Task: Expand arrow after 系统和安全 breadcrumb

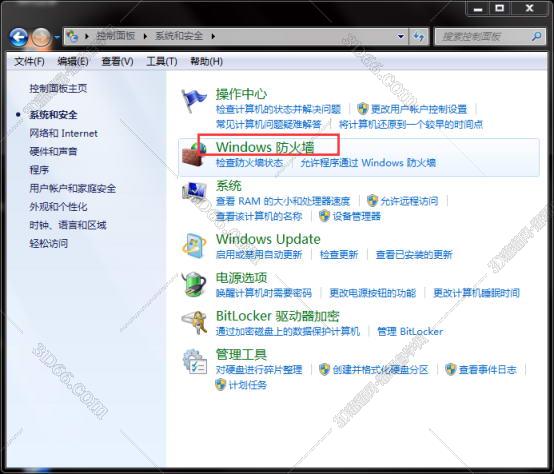Action: click(213, 36)
